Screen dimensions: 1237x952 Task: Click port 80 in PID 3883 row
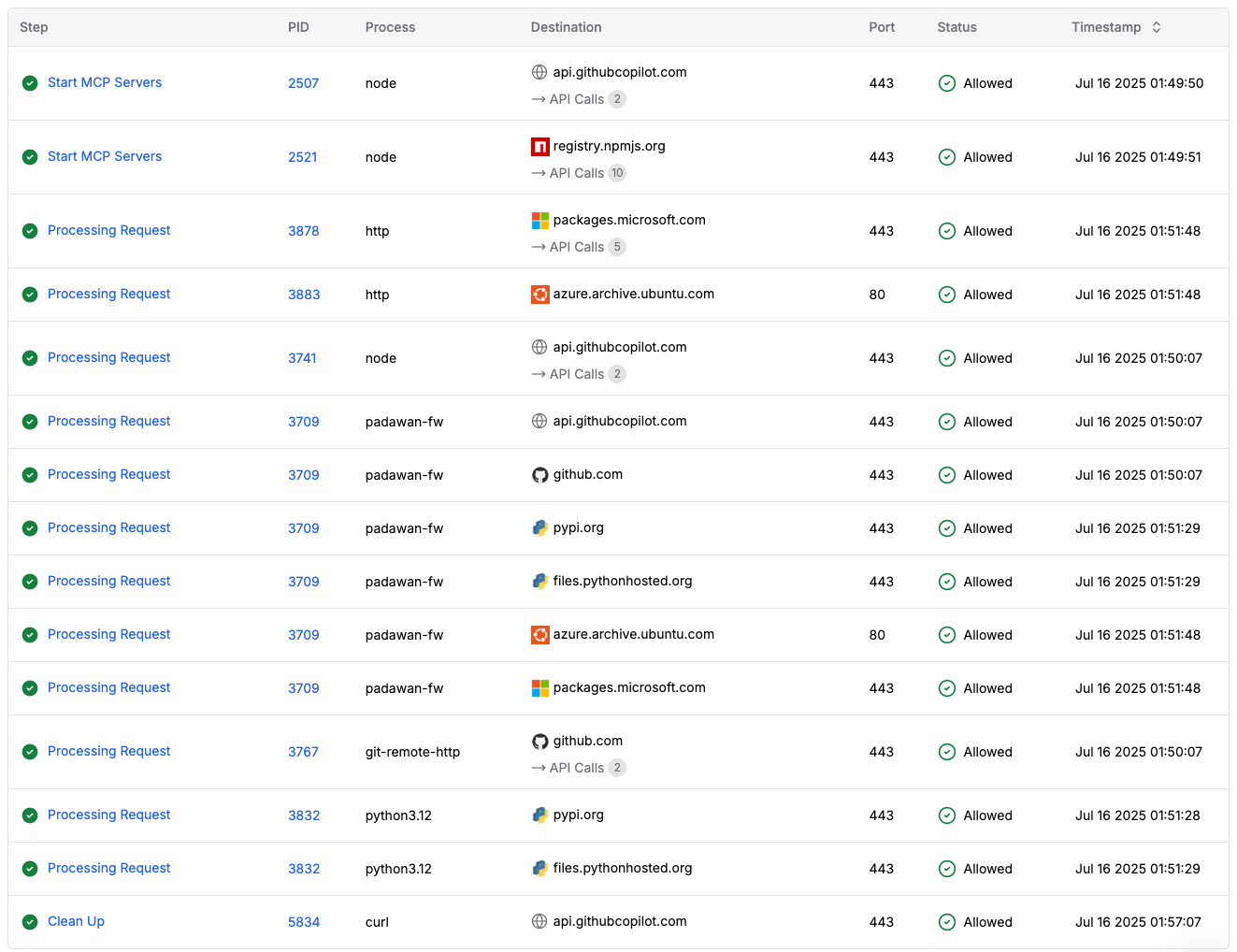pyautogui.click(x=877, y=295)
